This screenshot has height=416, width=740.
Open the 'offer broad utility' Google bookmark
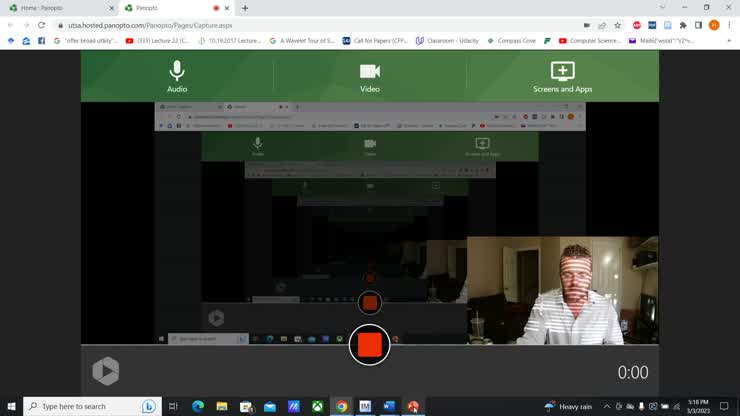(85, 41)
